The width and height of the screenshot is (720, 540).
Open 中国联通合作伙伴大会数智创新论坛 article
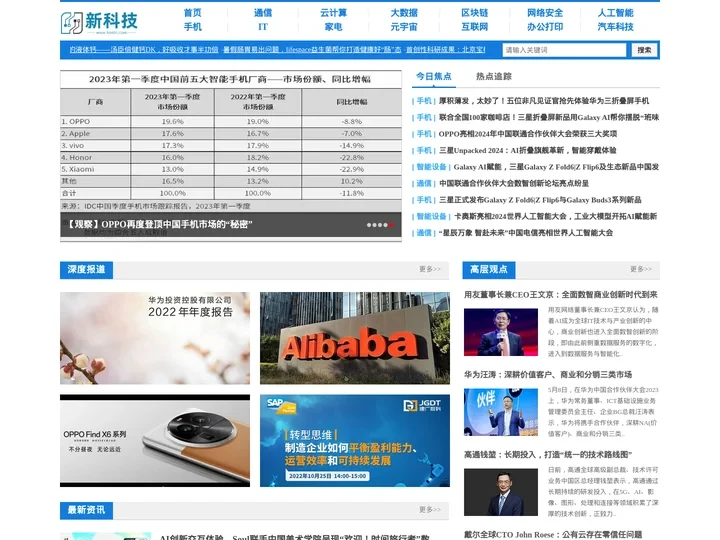514,183
